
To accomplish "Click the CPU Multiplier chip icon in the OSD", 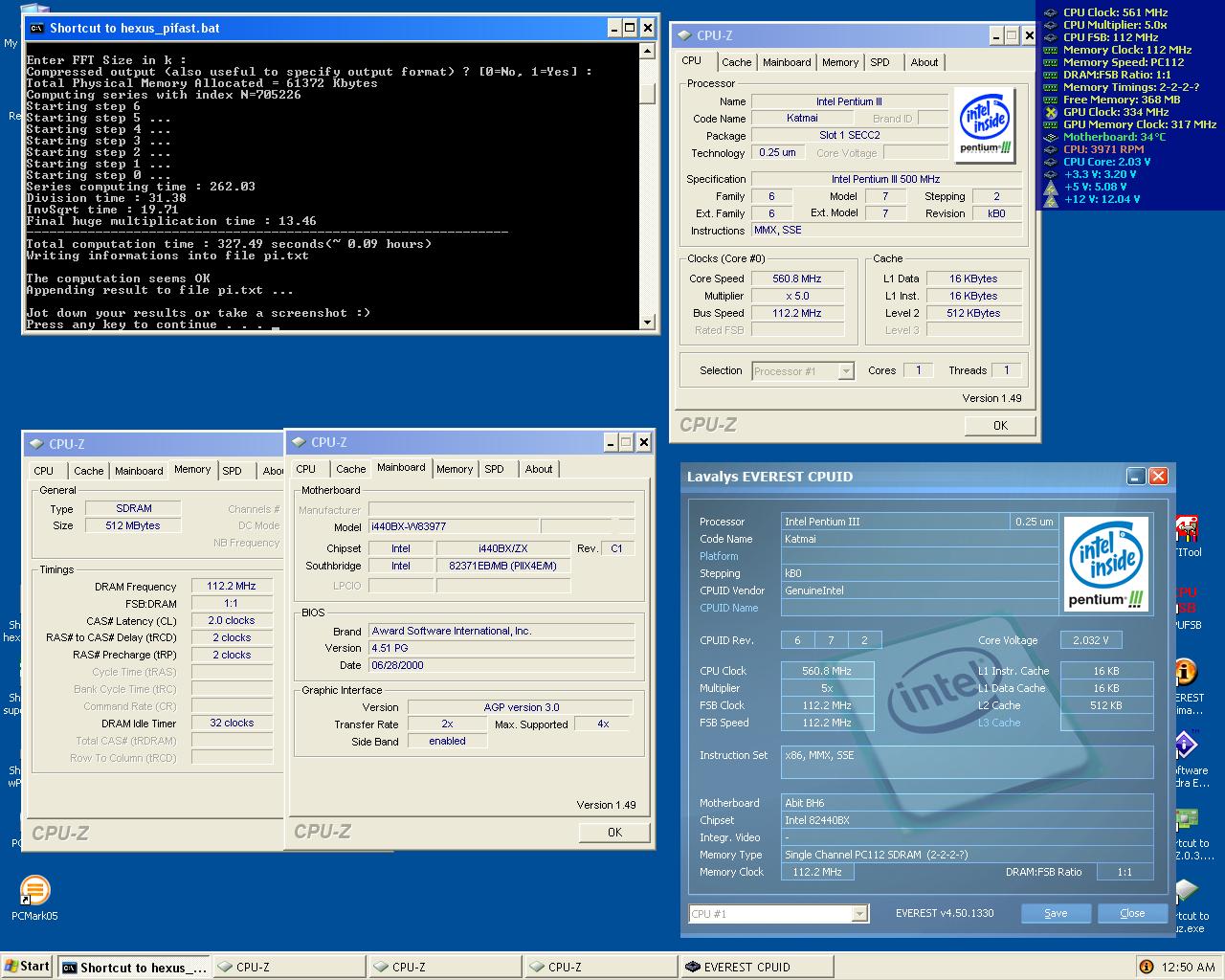I will [x=1051, y=25].
